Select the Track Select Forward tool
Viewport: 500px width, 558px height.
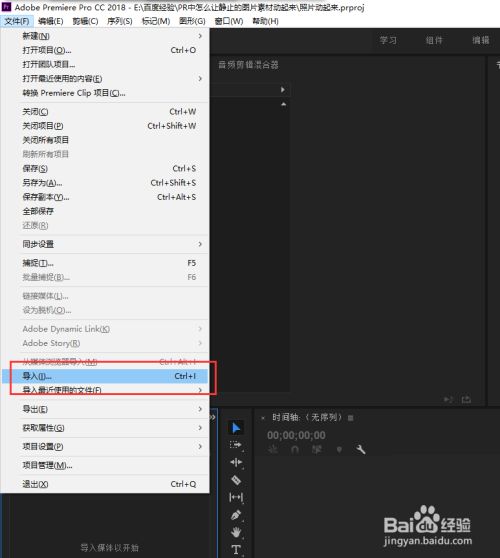[236, 445]
